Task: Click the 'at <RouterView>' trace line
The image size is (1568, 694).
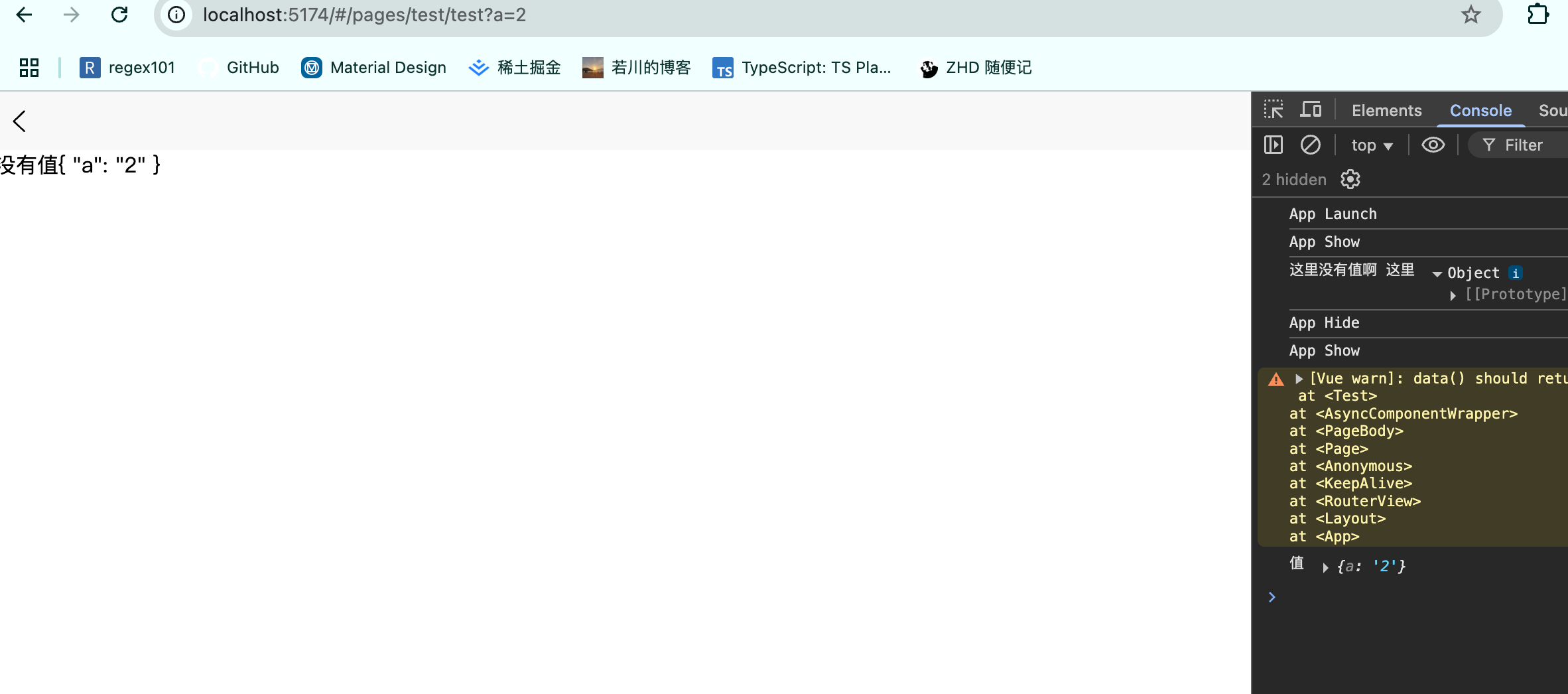Action: pyautogui.click(x=1354, y=501)
